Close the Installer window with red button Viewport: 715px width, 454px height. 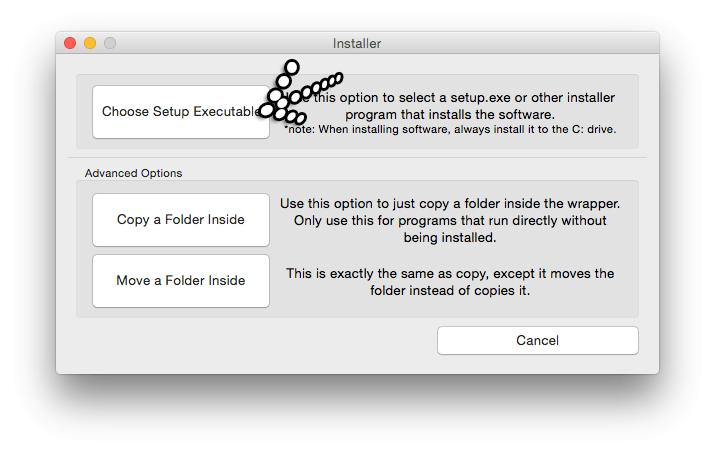(70, 43)
